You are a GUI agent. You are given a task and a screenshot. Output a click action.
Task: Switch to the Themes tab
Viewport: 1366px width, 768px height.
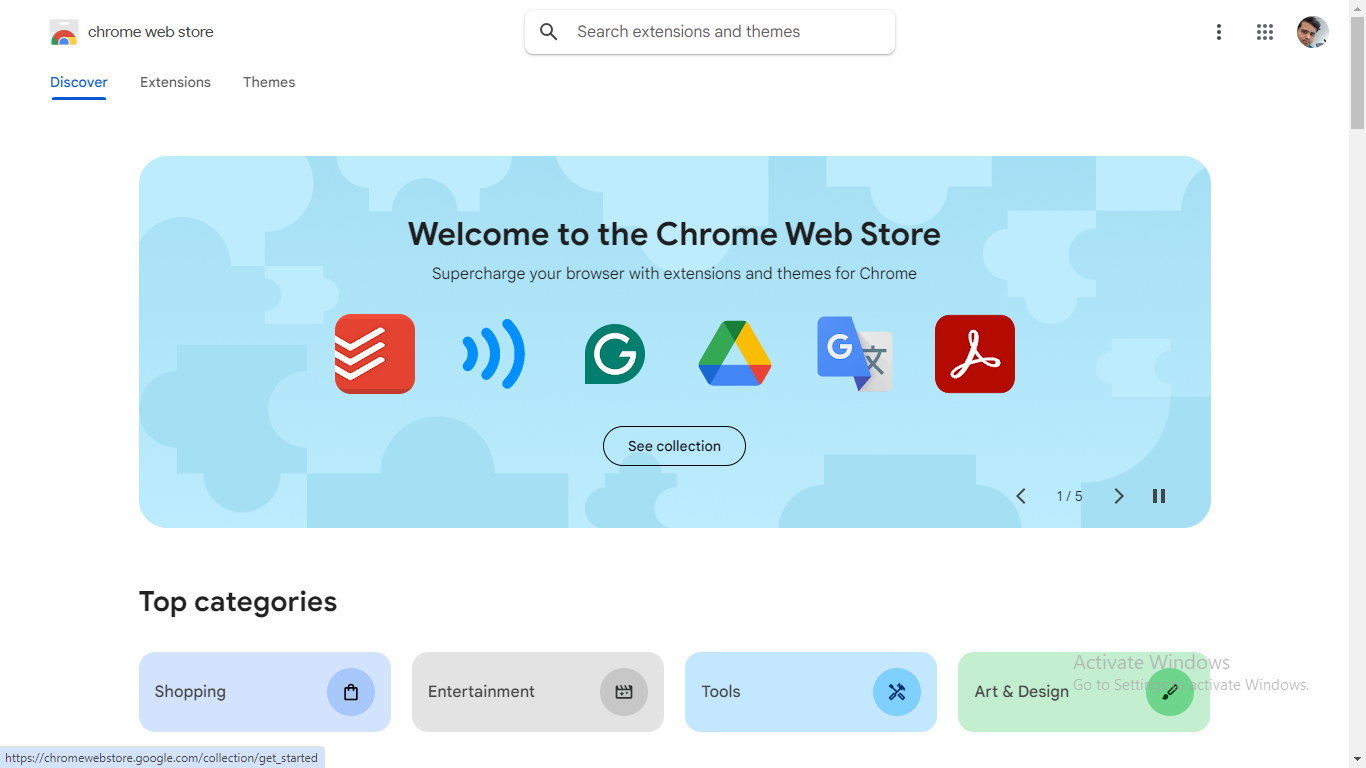pos(269,82)
